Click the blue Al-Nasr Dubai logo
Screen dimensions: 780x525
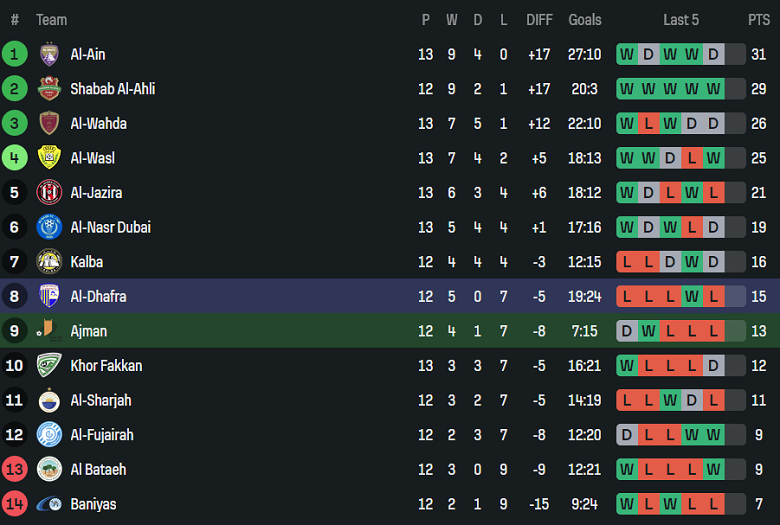pyautogui.click(x=49, y=227)
